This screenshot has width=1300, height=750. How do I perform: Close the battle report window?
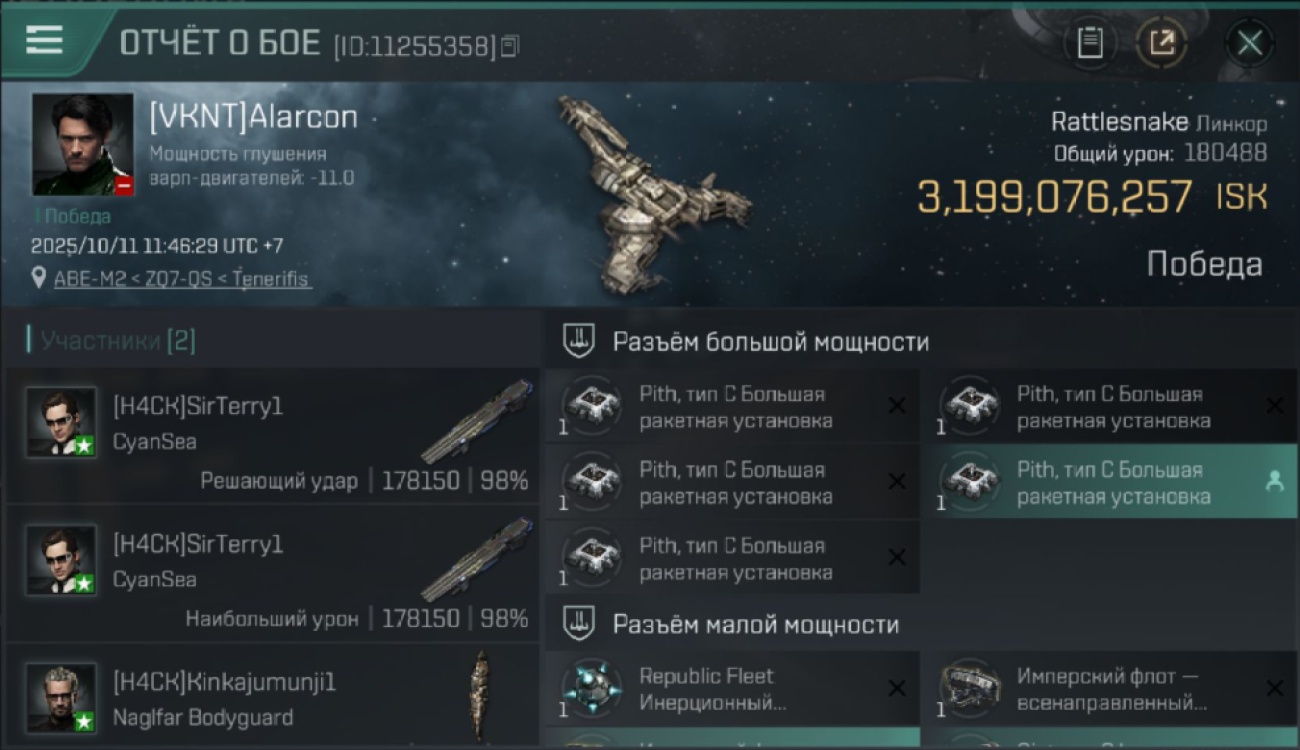[x=1249, y=43]
